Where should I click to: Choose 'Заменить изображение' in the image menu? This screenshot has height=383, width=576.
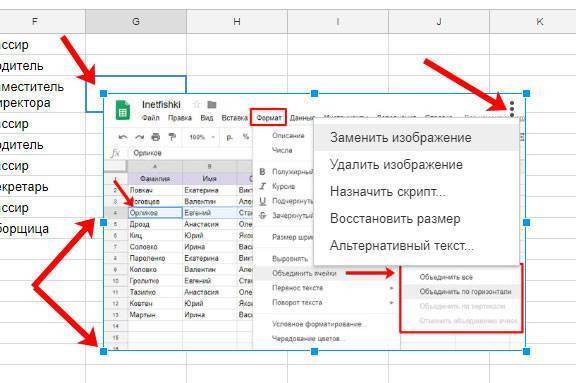417,137
